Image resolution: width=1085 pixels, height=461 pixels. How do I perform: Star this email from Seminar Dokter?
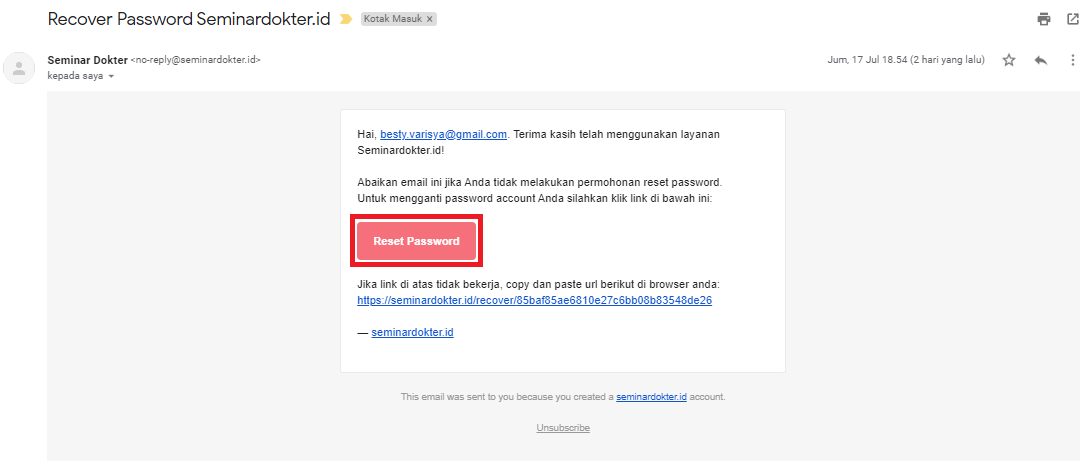1009,60
